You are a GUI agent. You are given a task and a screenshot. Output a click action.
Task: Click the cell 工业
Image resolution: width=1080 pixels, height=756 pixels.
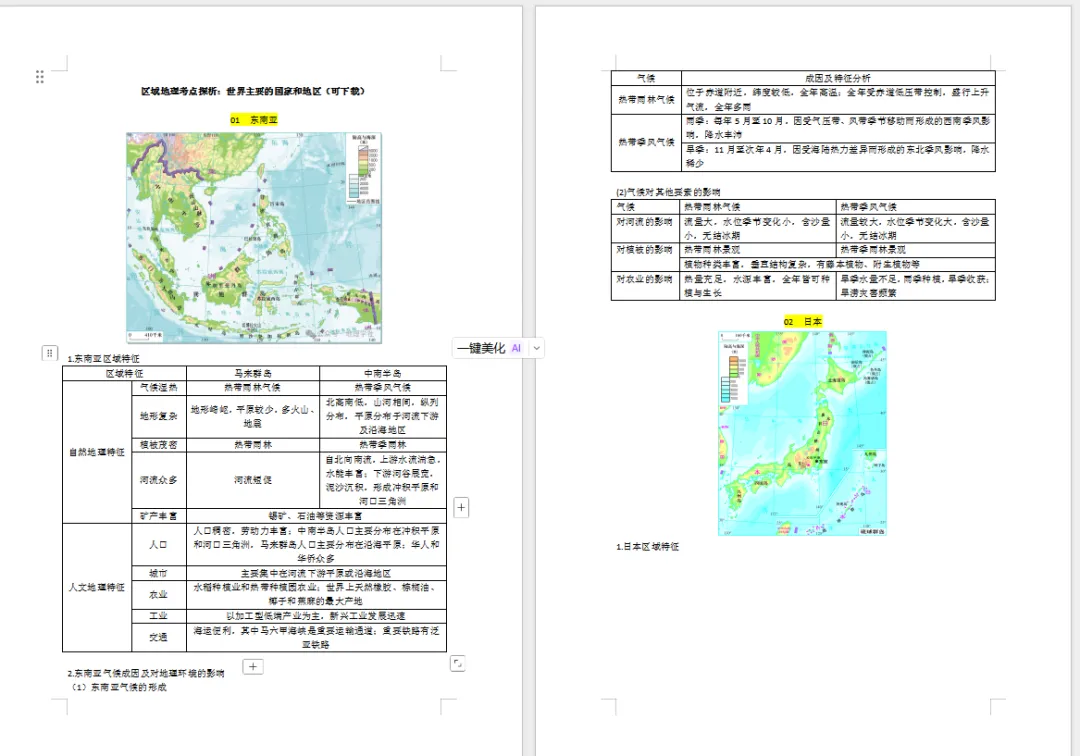click(x=158, y=616)
